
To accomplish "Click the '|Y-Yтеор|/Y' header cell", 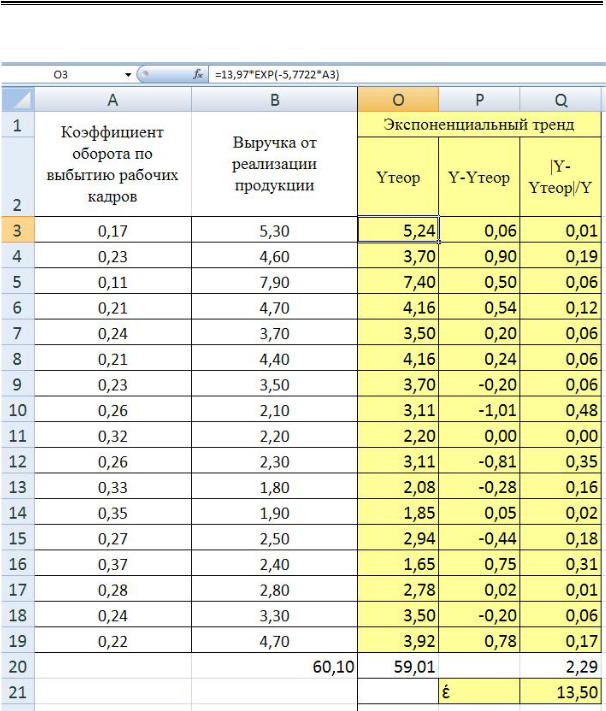I will click(561, 177).
